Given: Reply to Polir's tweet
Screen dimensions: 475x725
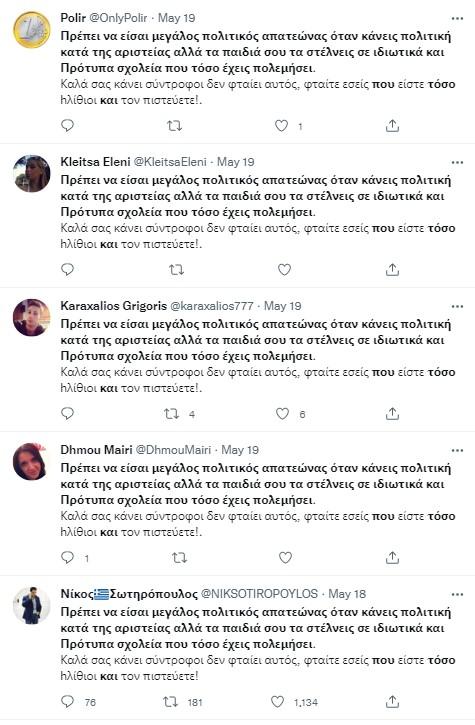Looking at the screenshot, I should tap(68, 126).
